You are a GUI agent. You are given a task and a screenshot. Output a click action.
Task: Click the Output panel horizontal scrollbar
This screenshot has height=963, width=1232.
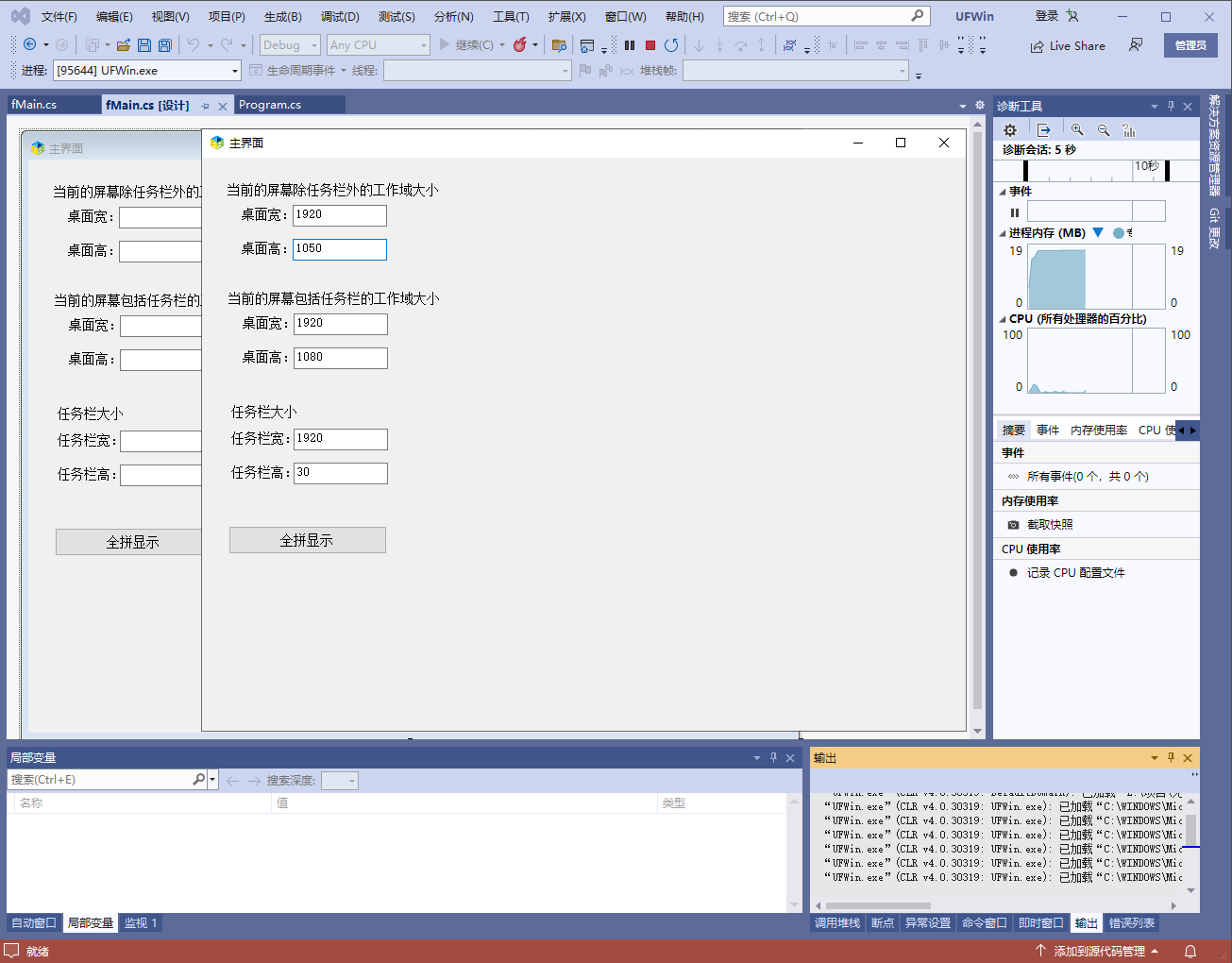[x=878, y=905]
